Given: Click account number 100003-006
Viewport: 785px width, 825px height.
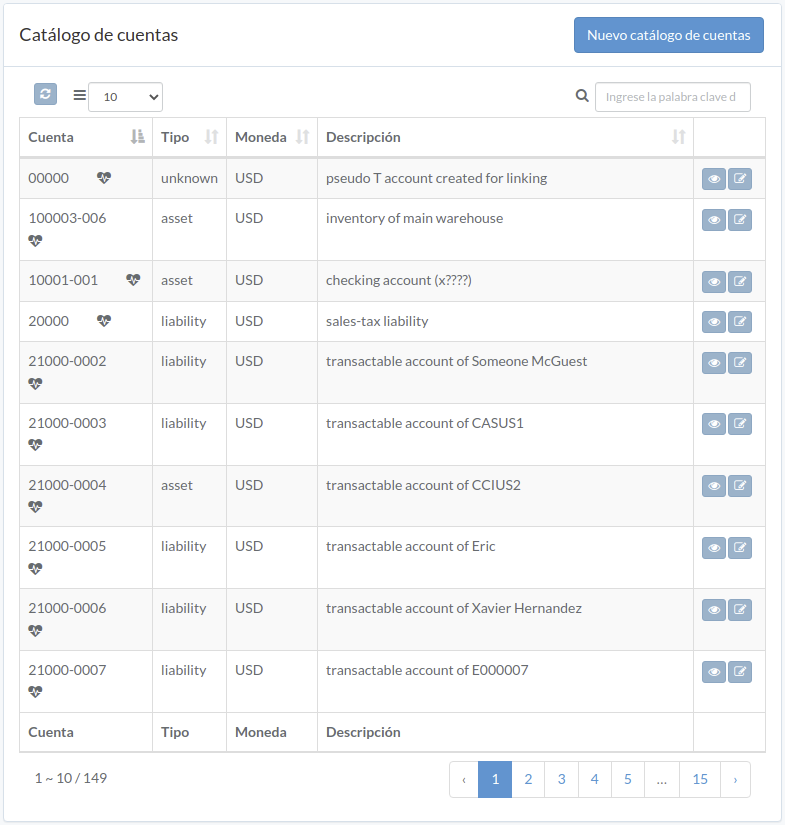Looking at the screenshot, I should point(67,218).
